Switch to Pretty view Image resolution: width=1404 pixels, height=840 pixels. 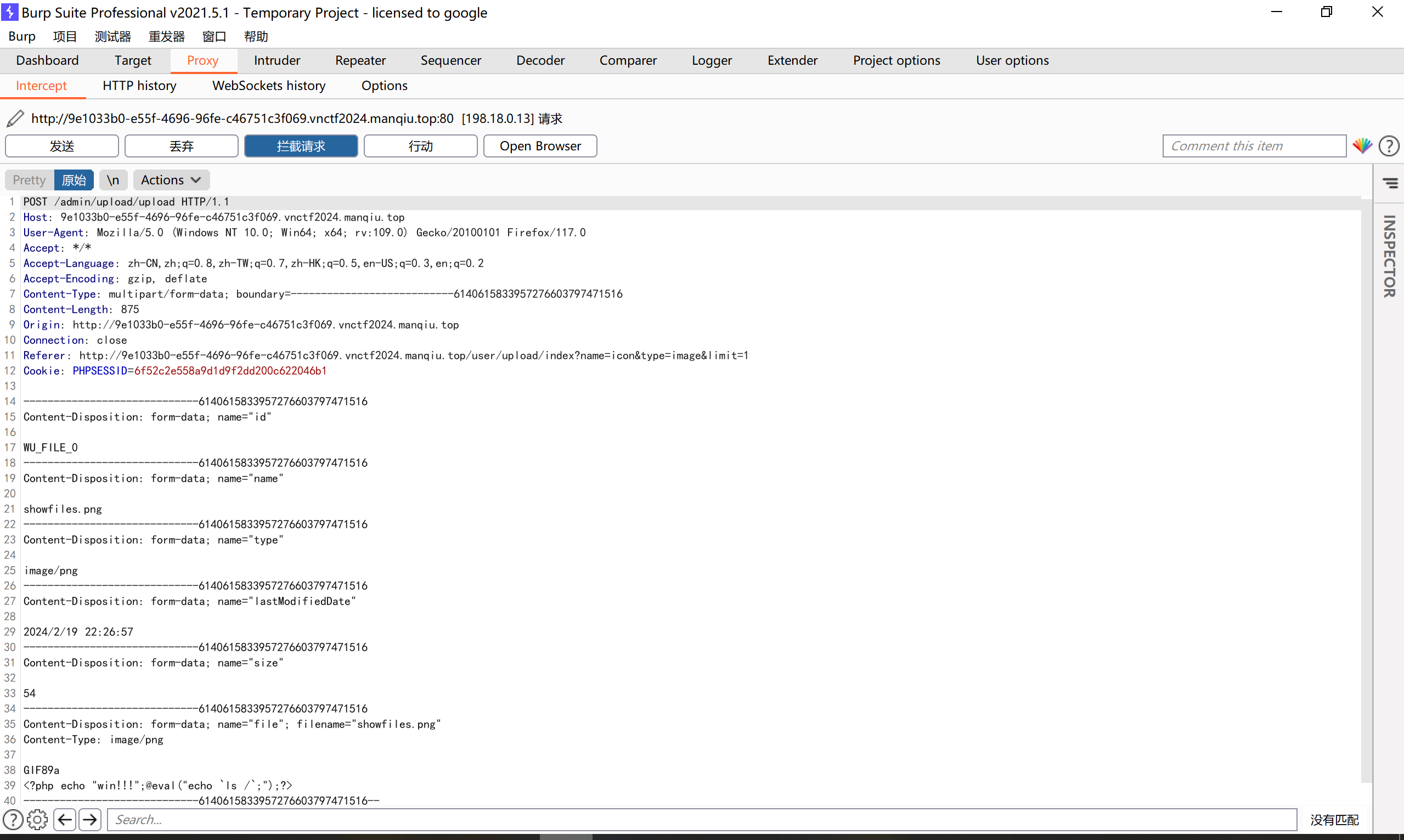point(29,180)
